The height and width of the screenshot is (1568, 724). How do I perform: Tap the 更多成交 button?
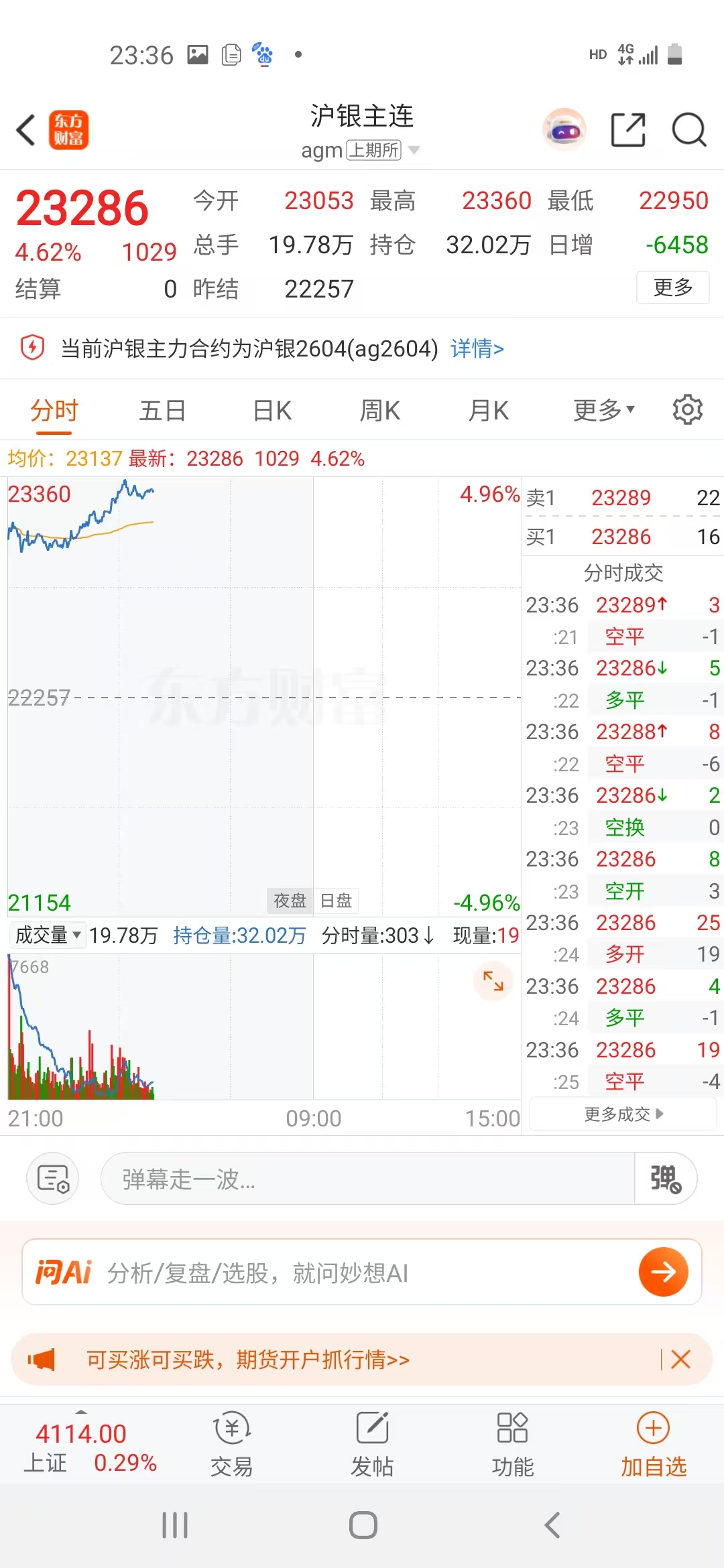623,1114
